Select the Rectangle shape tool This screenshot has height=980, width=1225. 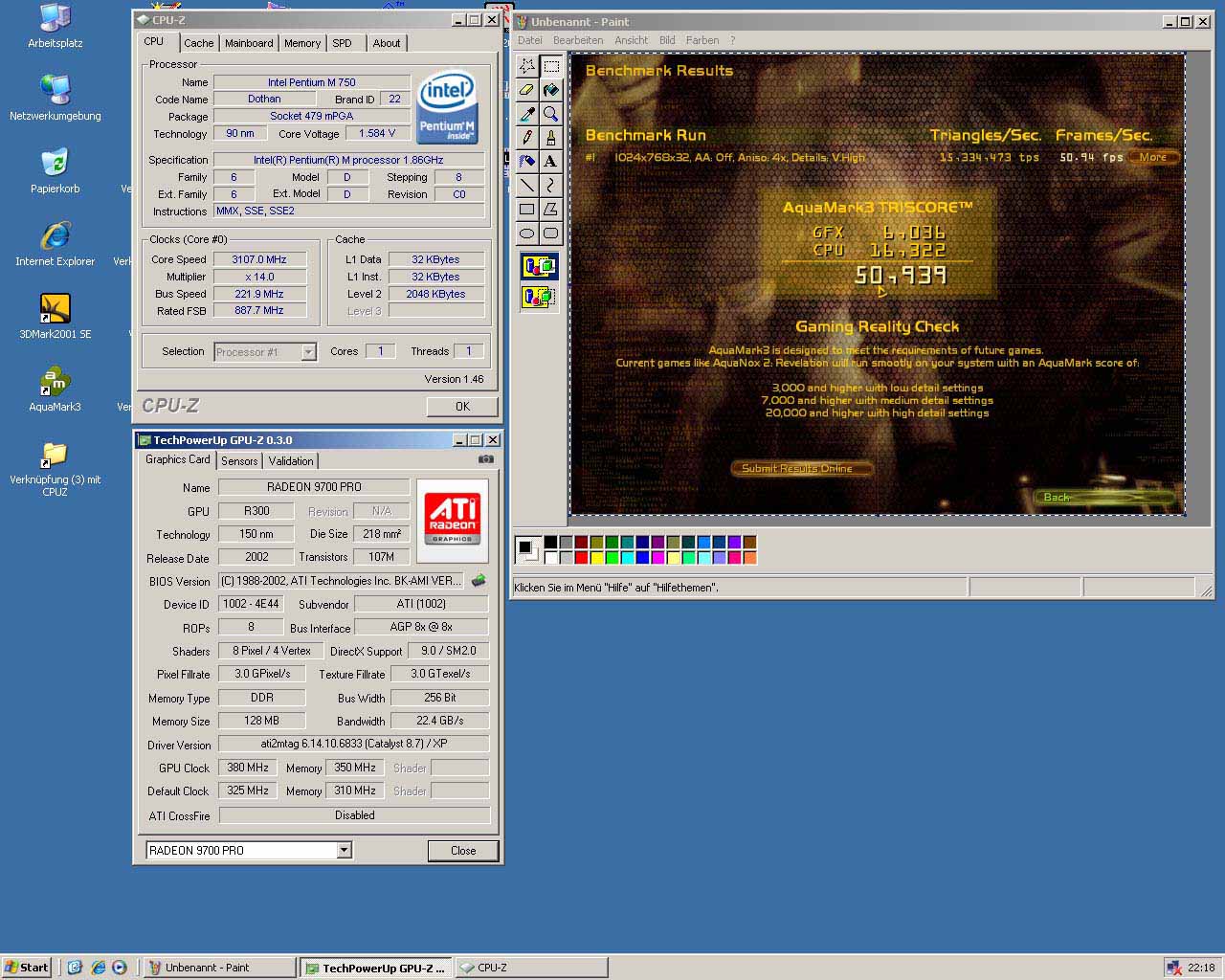[527, 210]
